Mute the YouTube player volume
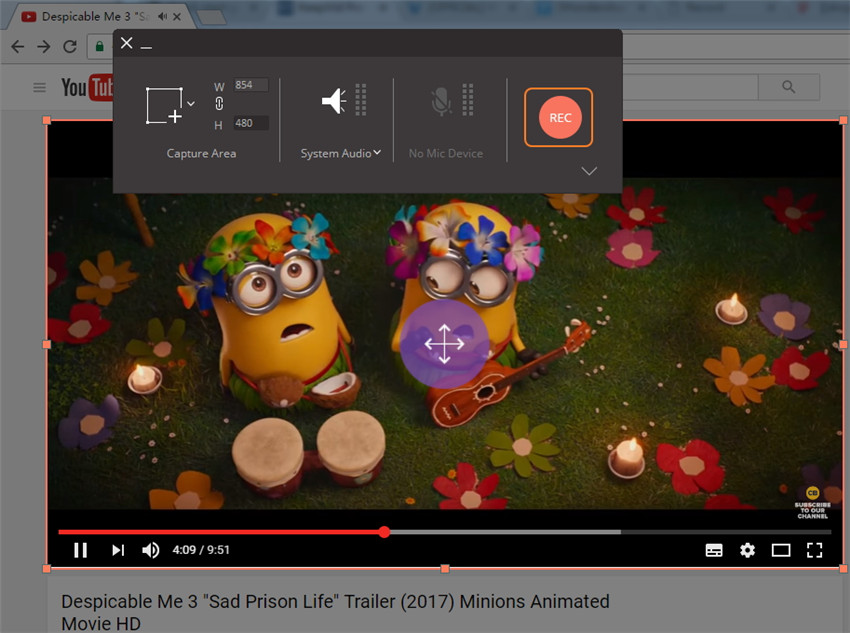The image size is (850, 633). (x=151, y=550)
